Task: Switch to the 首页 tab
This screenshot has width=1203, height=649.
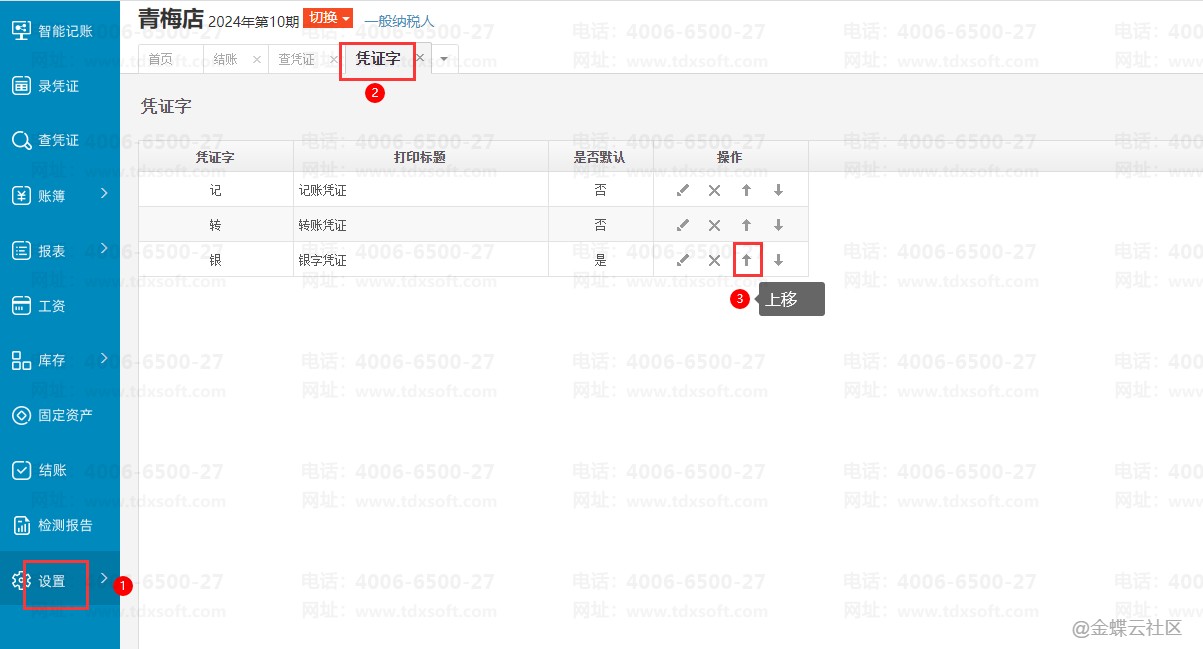Action: tap(160, 60)
